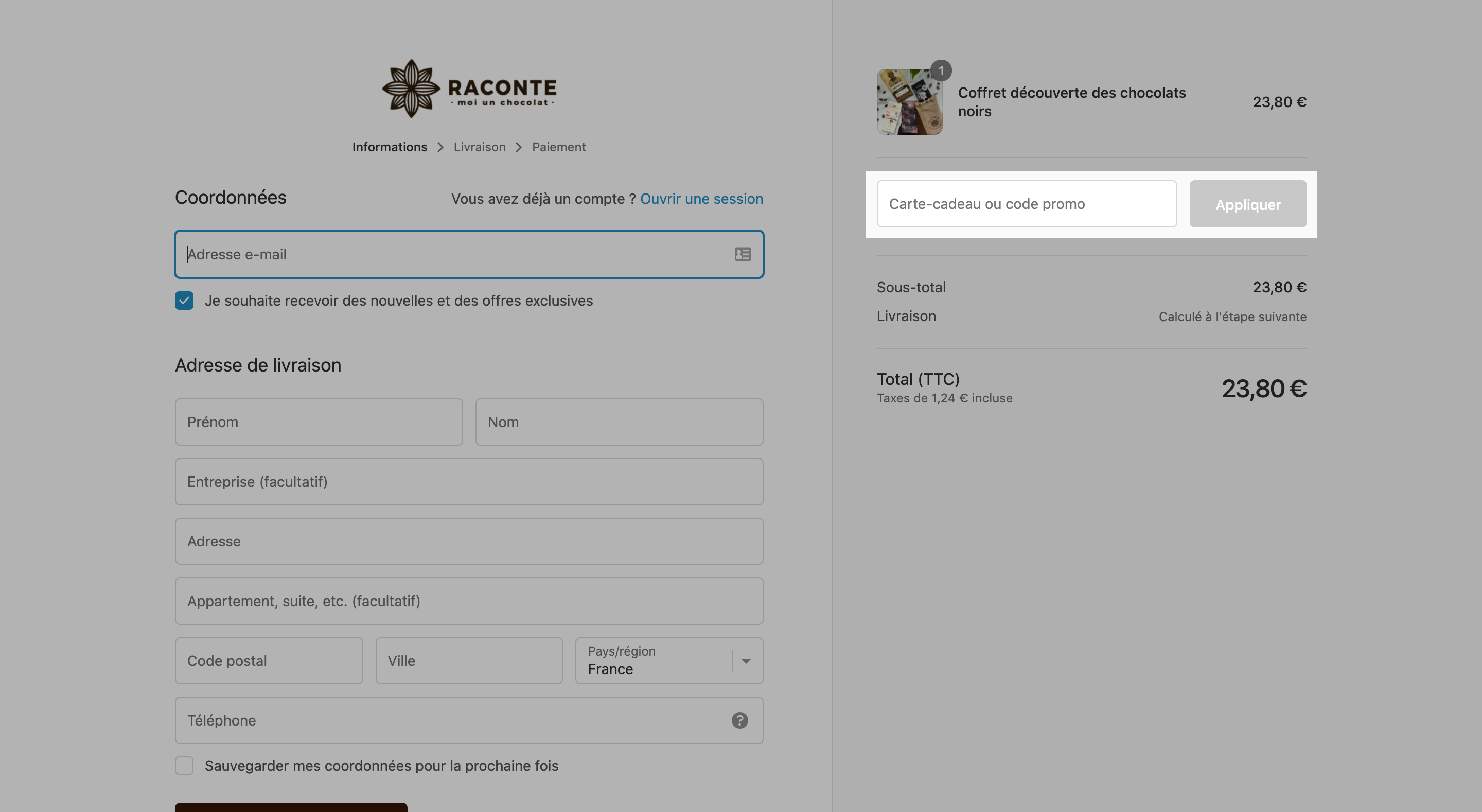Click the quantity badge on product image
This screenshot has height=812, width=1482.
941,71
